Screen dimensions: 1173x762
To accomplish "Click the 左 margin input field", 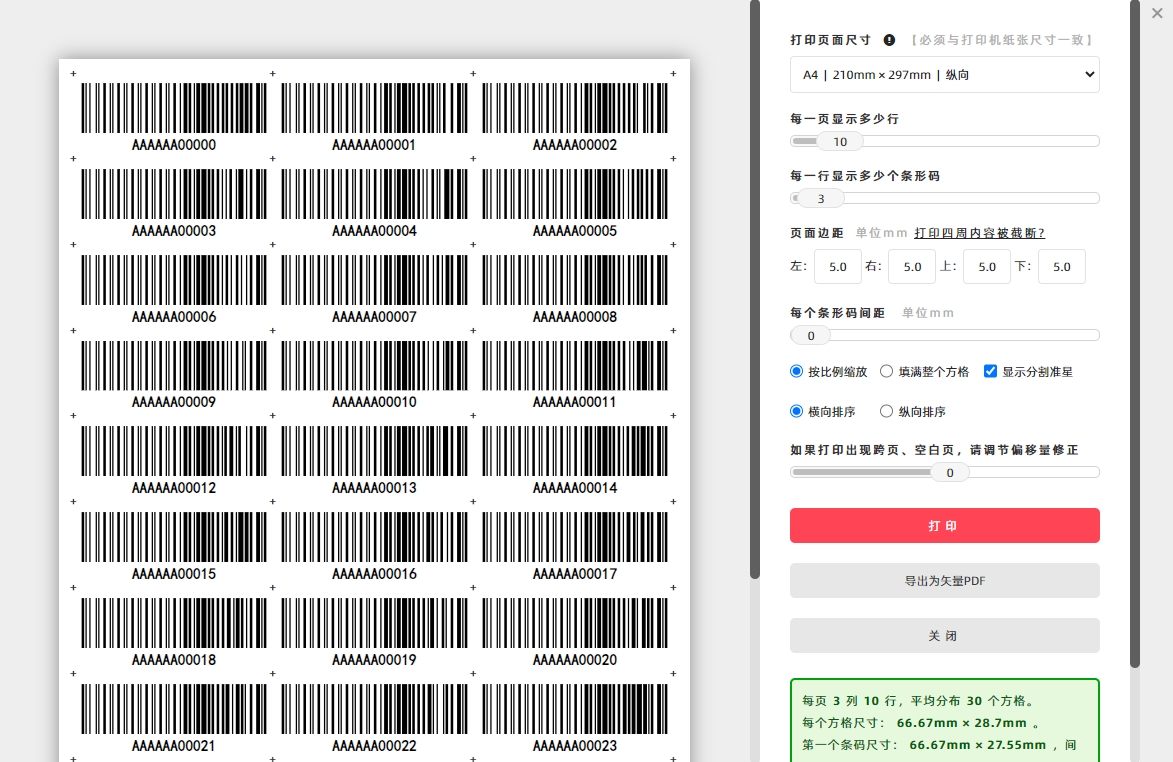I will (838, 267).
